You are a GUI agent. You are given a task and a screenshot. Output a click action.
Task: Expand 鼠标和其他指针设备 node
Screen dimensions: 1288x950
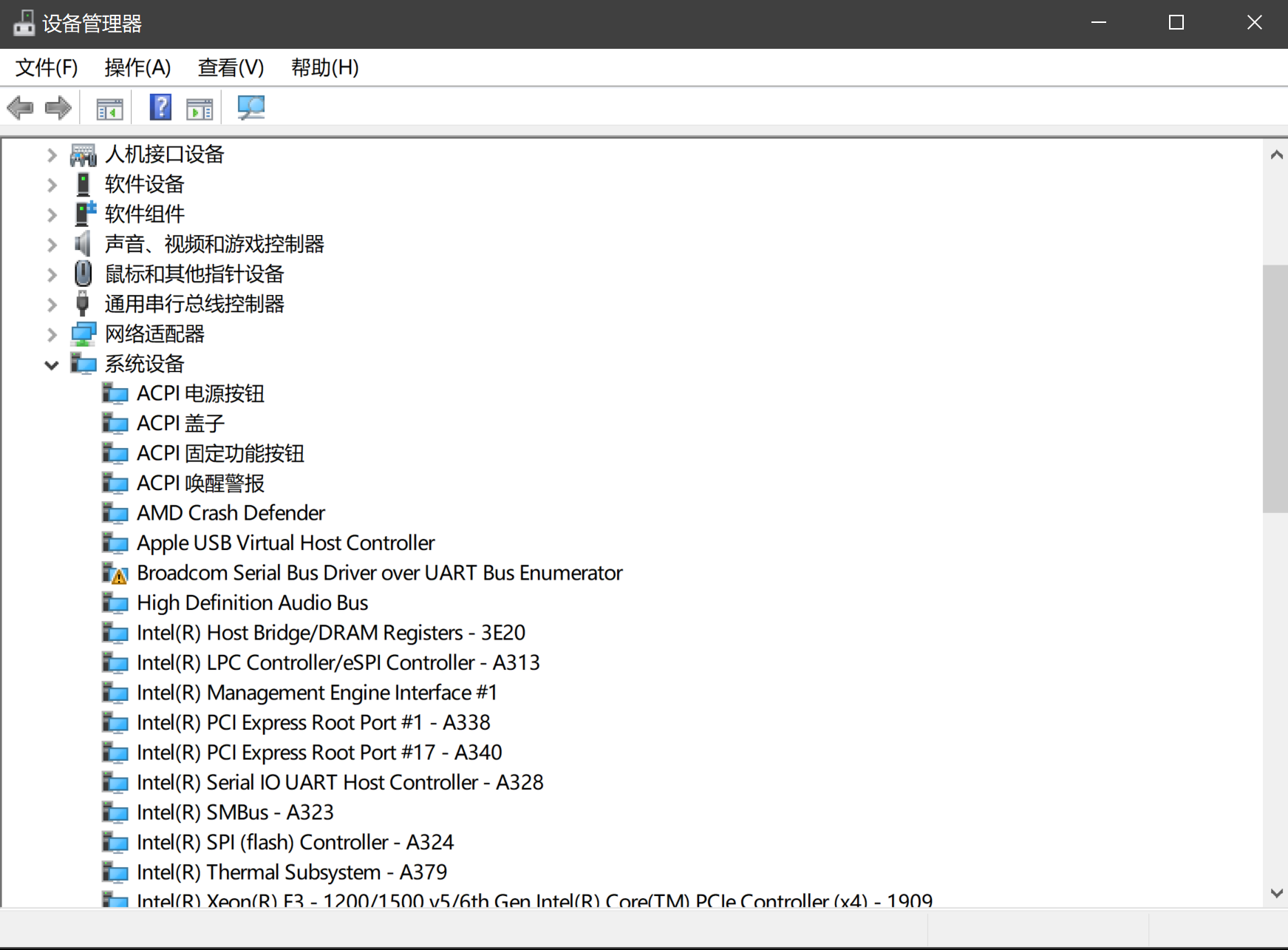[x=52, y=275]
